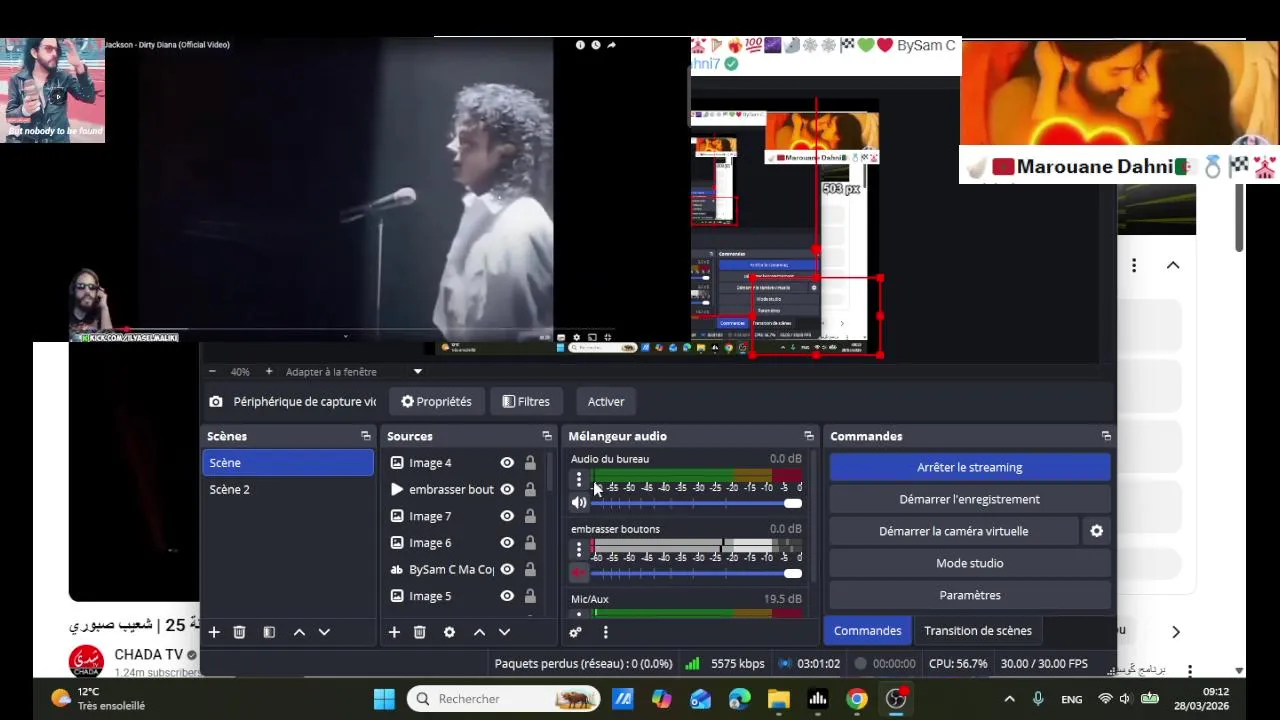
Task: Zoom out preview with minus icon
Action: tap(212, 371)
